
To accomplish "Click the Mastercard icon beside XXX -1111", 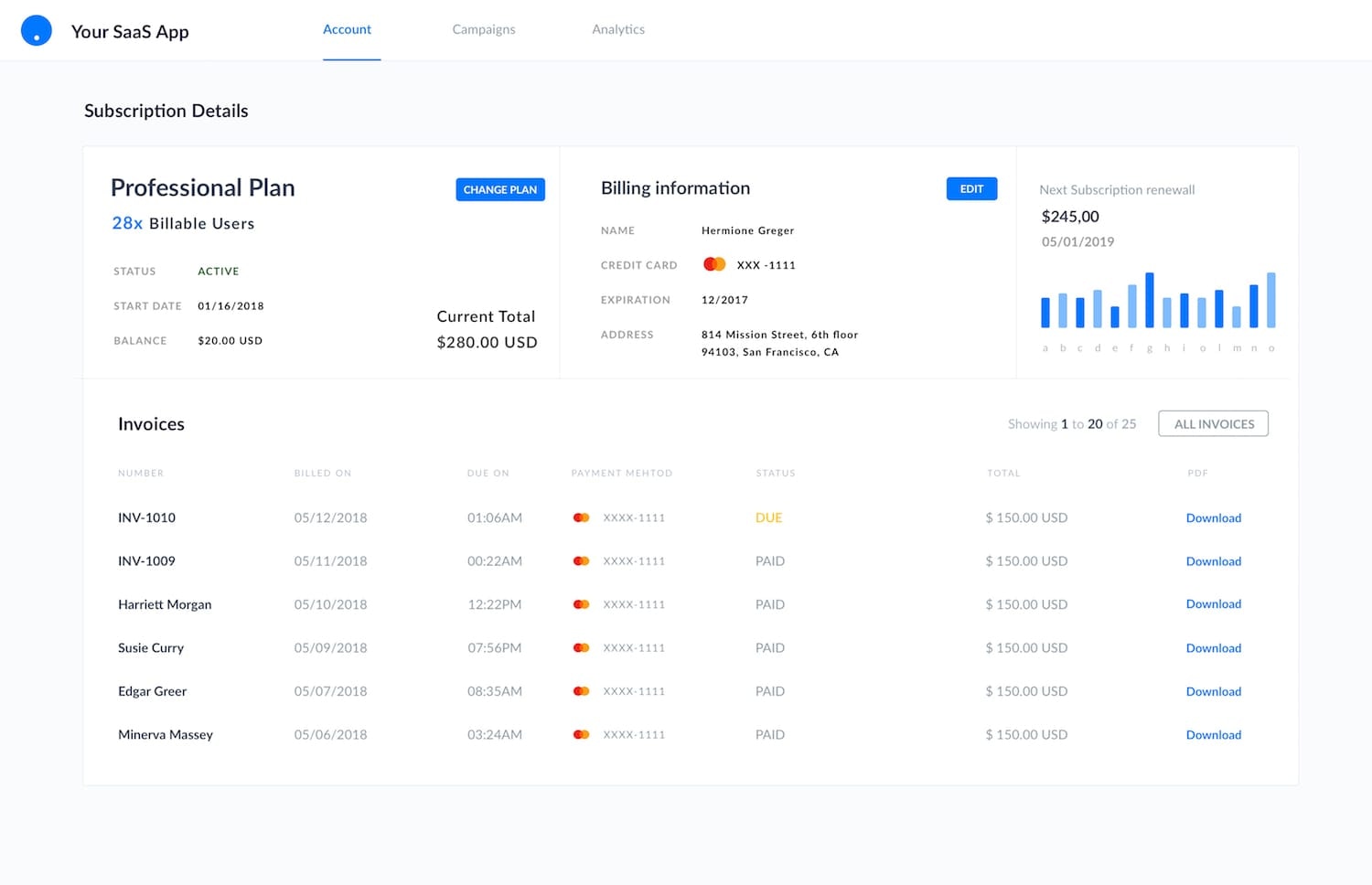I will point(714,264).
